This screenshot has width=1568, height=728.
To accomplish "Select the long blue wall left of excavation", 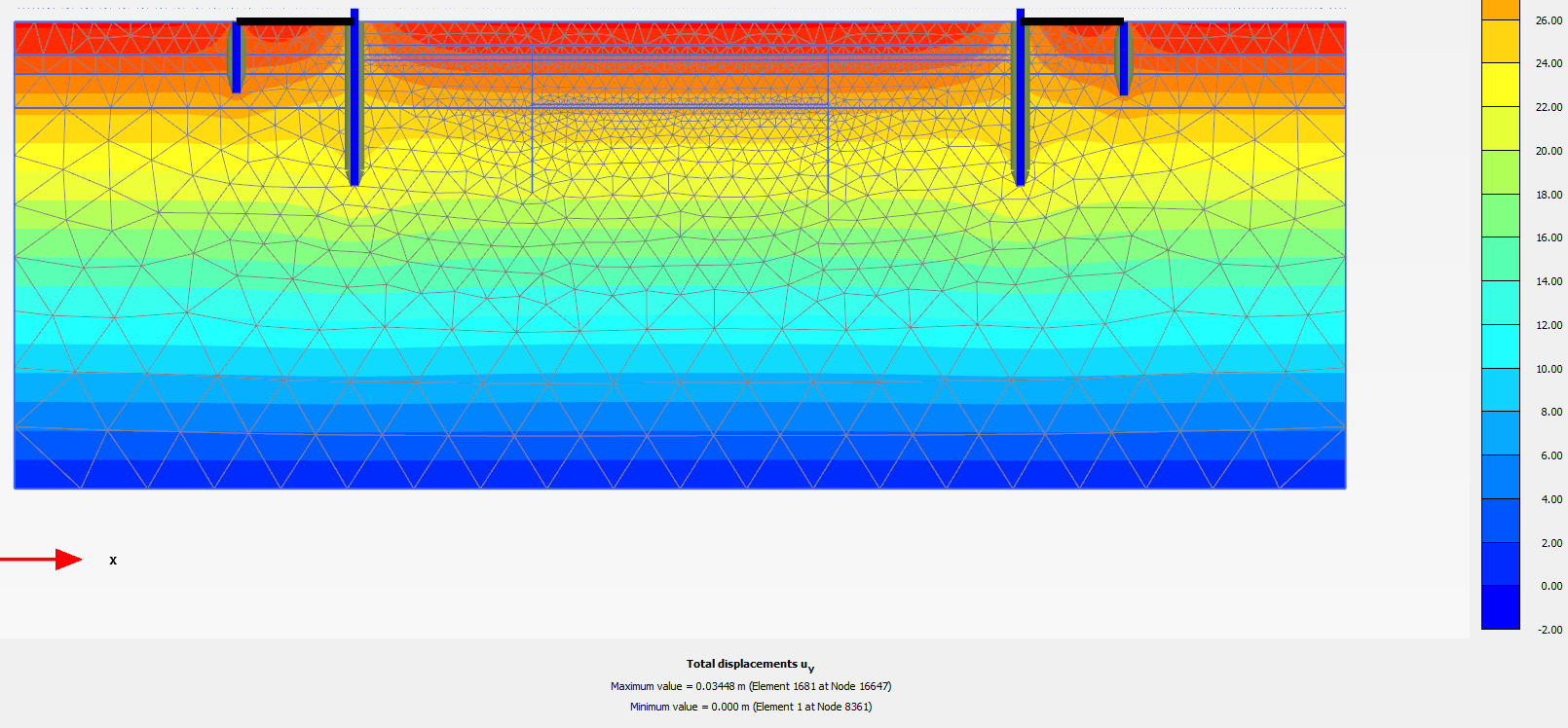I will coord(355,97).
